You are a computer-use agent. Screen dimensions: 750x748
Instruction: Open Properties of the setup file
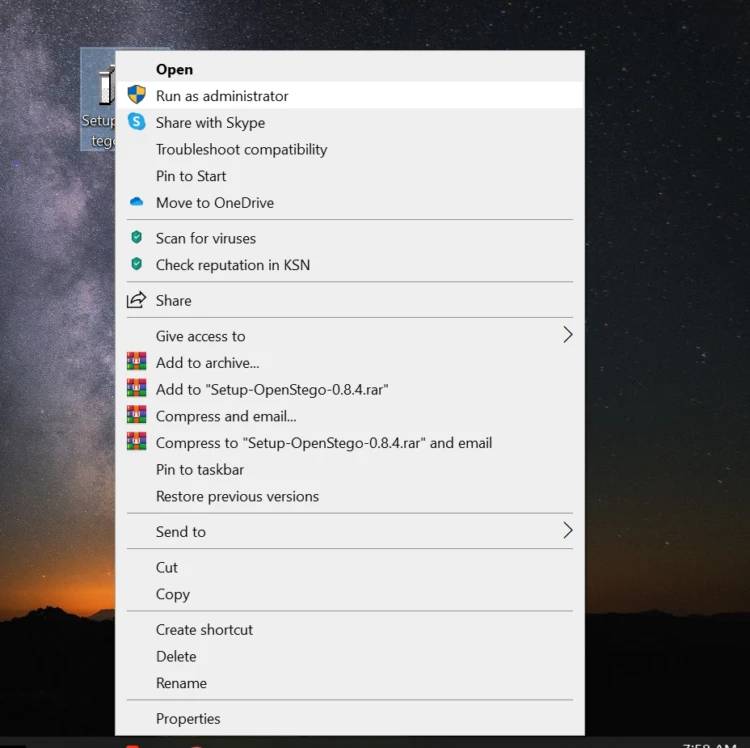point(188,718)
